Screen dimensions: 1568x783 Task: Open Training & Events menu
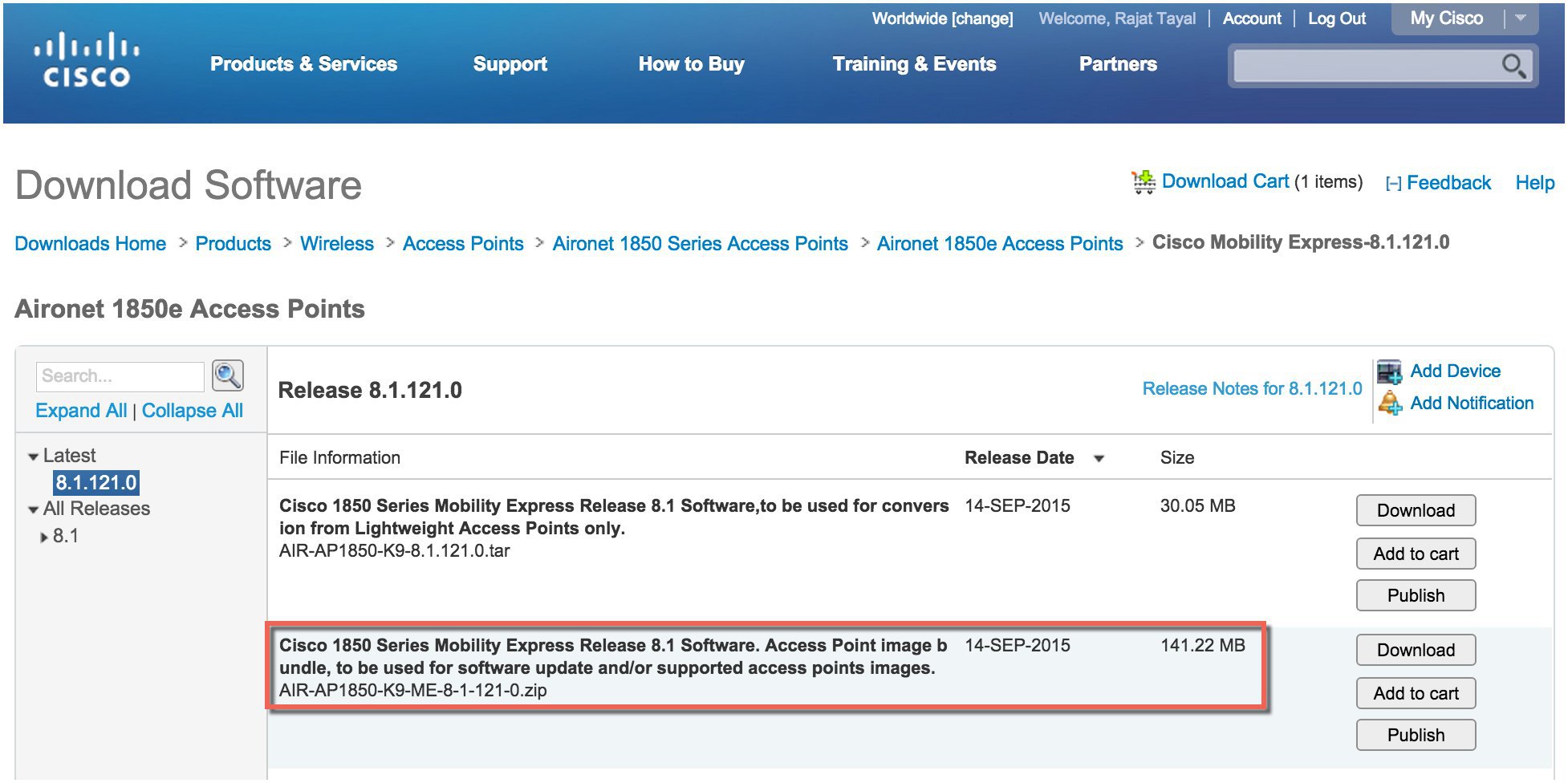click(914, 64)
